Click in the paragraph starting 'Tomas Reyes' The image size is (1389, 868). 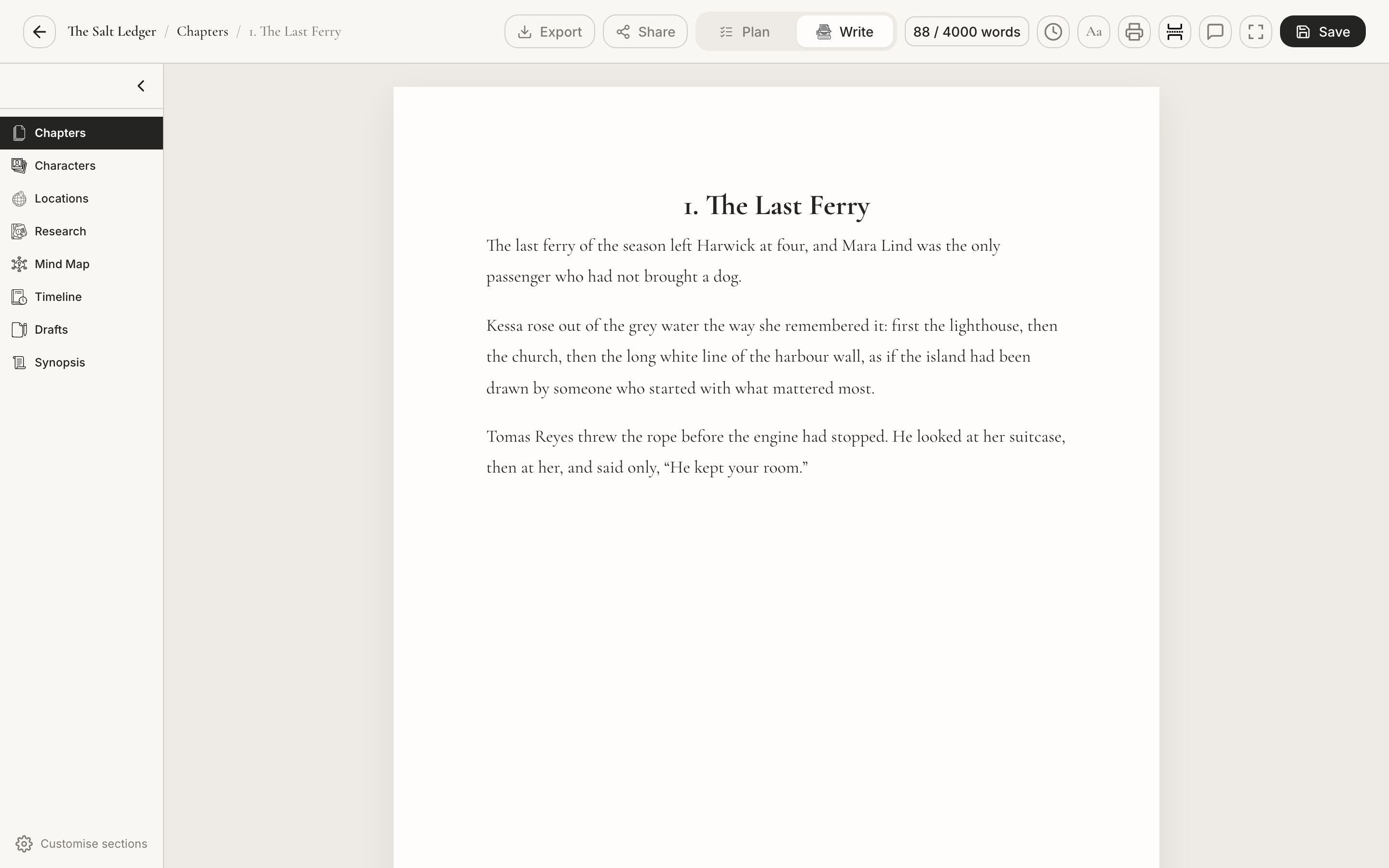click(x=776, y=452)
